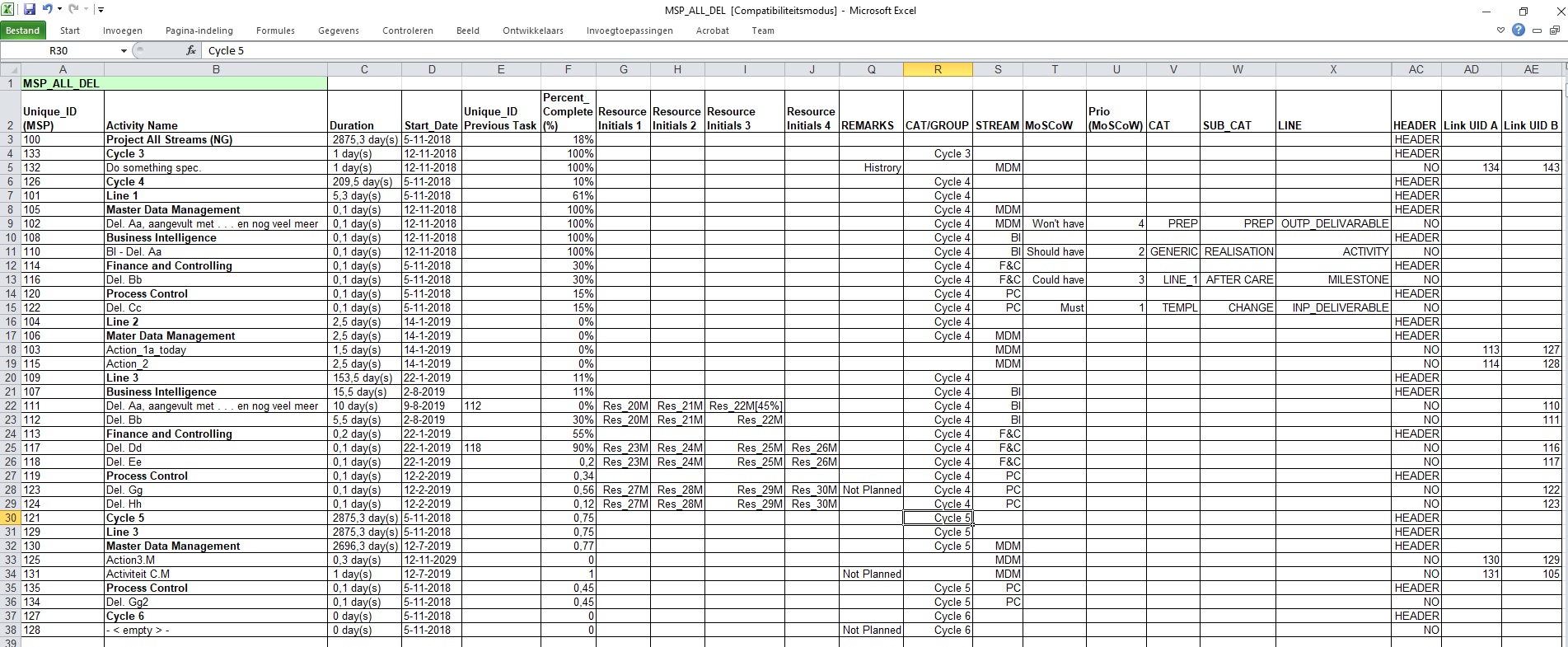Click the fx insert function icon

point(191,50)
